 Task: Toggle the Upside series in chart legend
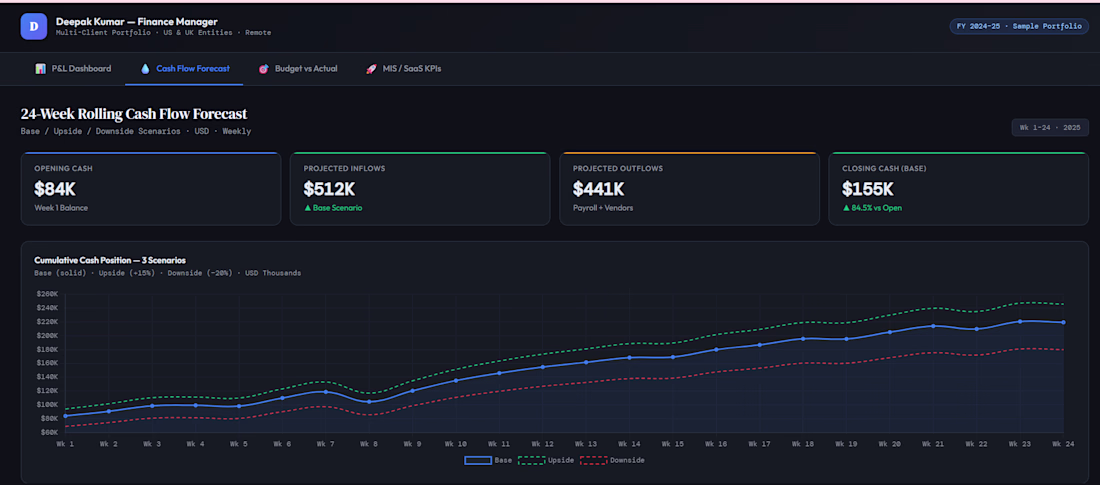point(546,460)
